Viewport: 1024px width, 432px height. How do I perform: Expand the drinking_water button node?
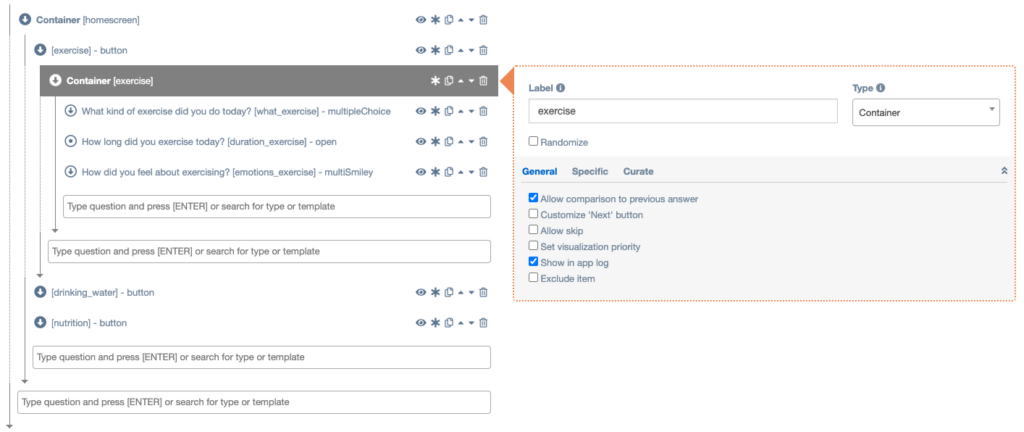point(40,293)
